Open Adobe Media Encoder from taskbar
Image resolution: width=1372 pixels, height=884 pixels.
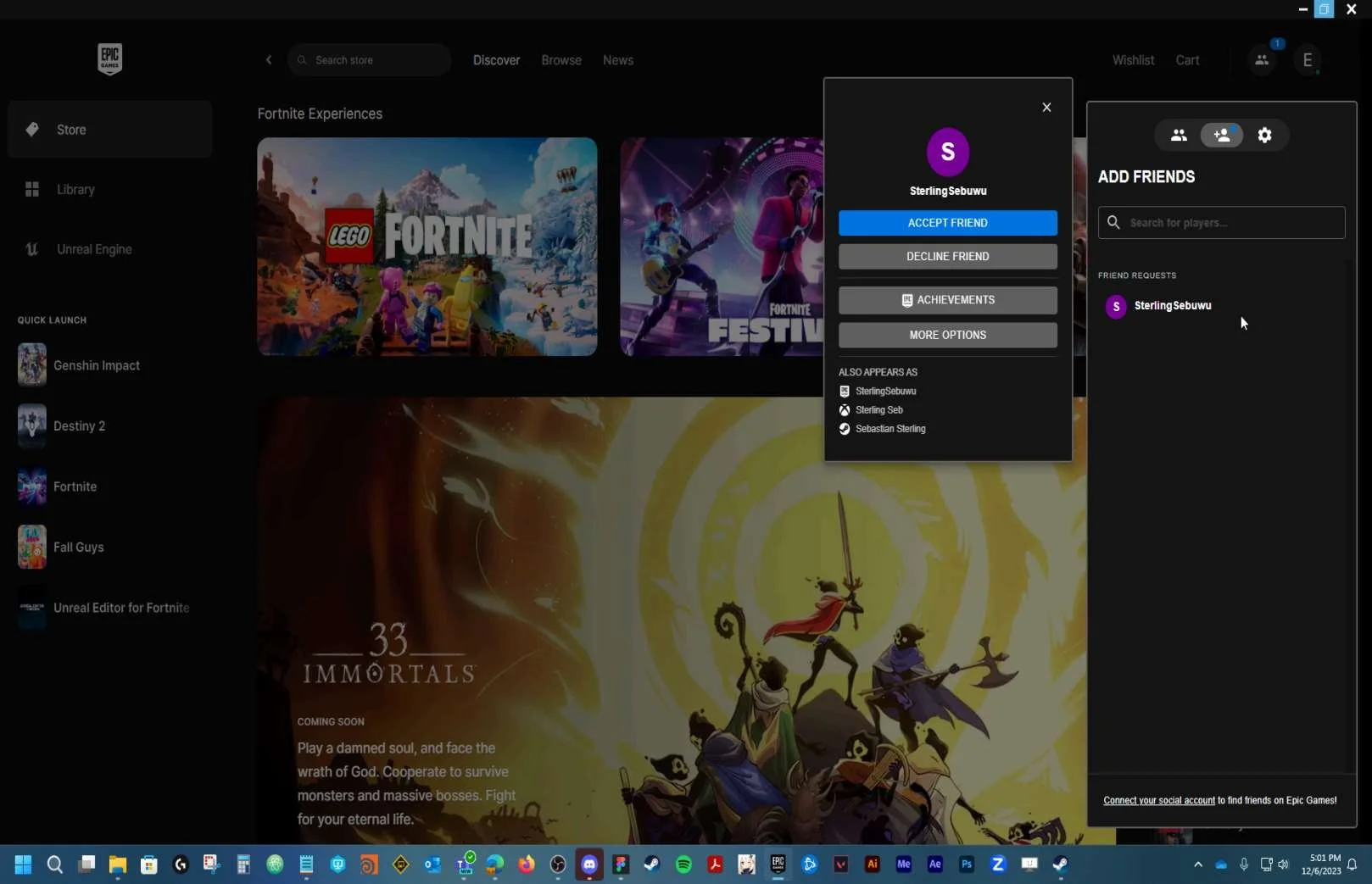[903, 865]
